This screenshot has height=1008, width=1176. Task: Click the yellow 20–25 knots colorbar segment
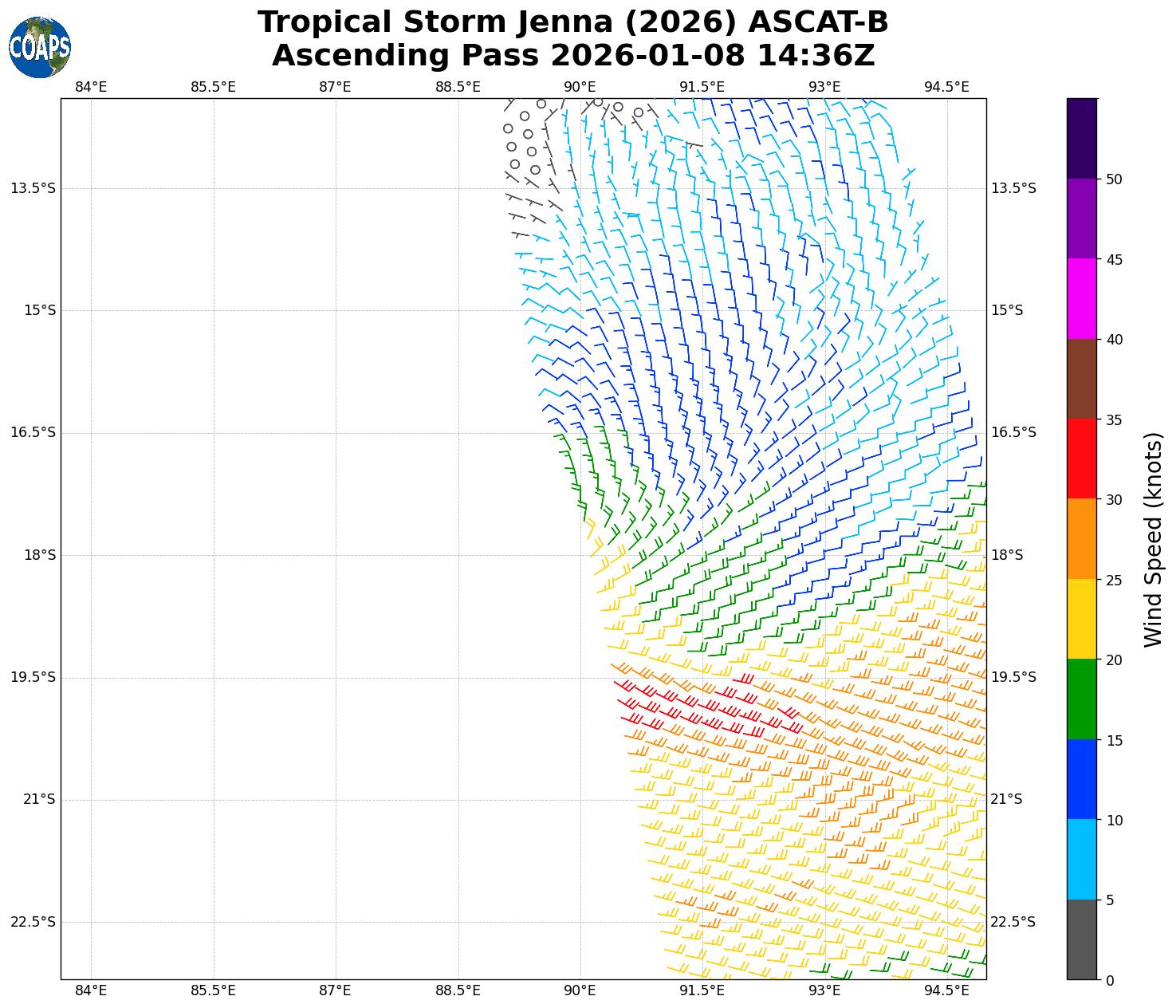click(1082, 619)
